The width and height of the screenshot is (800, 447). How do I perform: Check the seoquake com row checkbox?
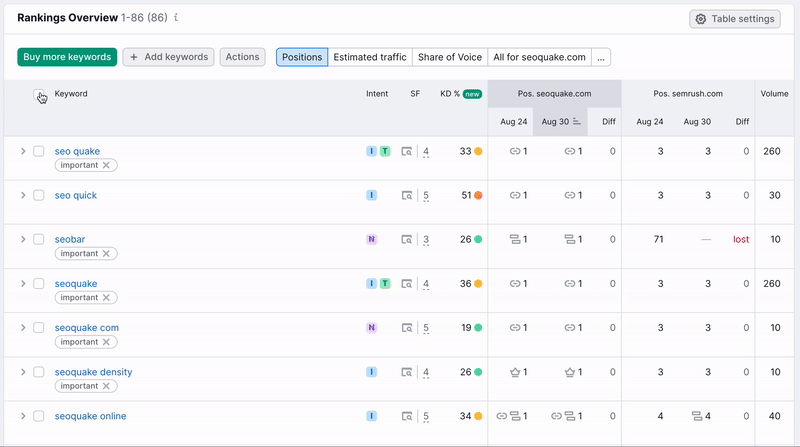[x=39, y=328]
